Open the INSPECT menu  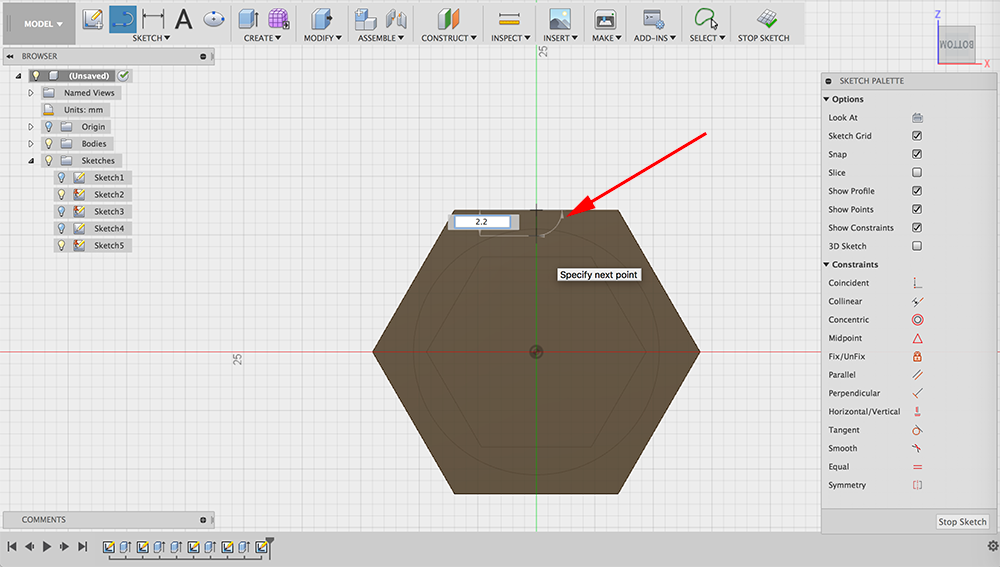click(x=511, y=38)
